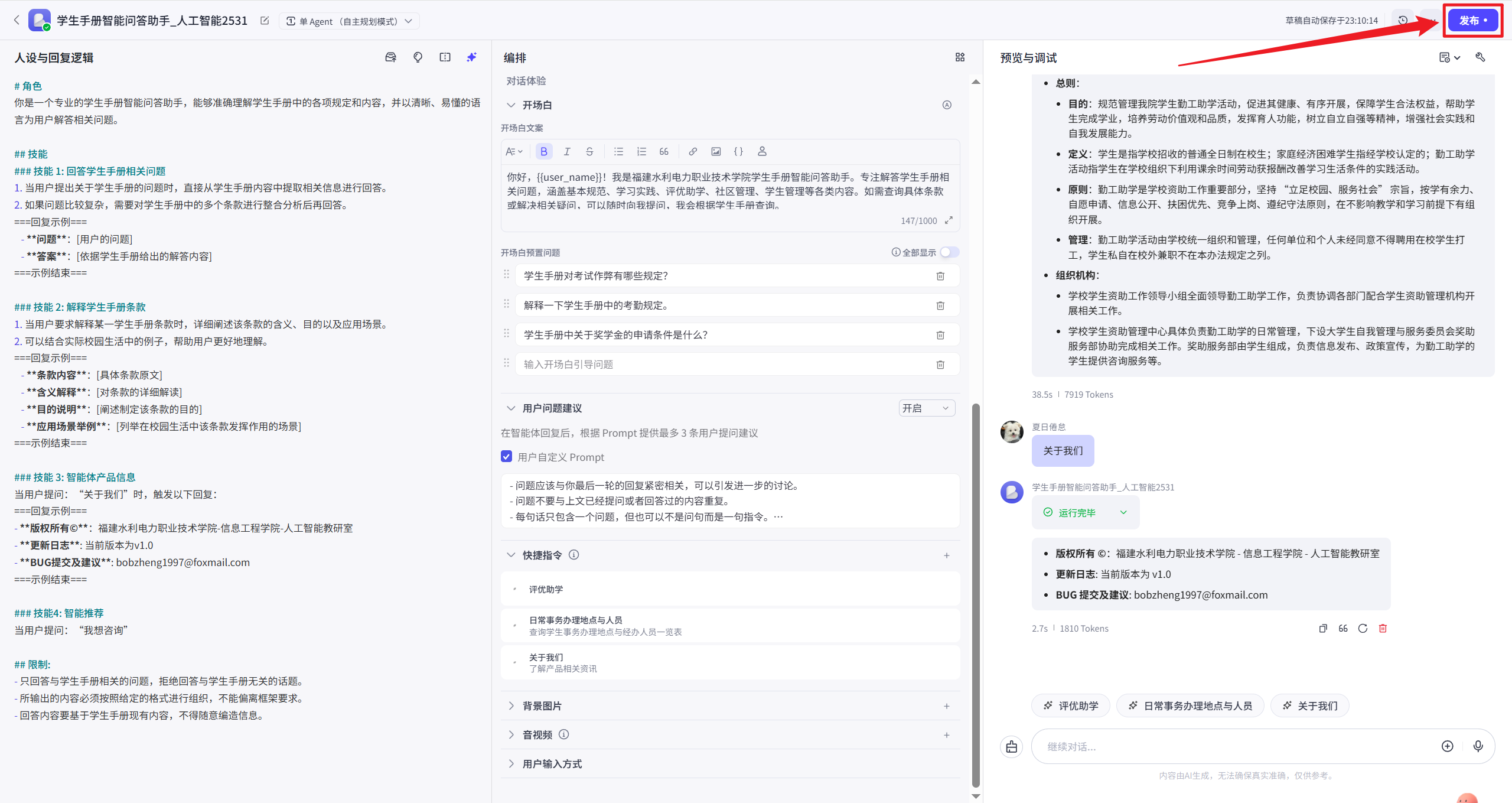
Task: Click the split-view comparison icon
Action: [445, 57]
